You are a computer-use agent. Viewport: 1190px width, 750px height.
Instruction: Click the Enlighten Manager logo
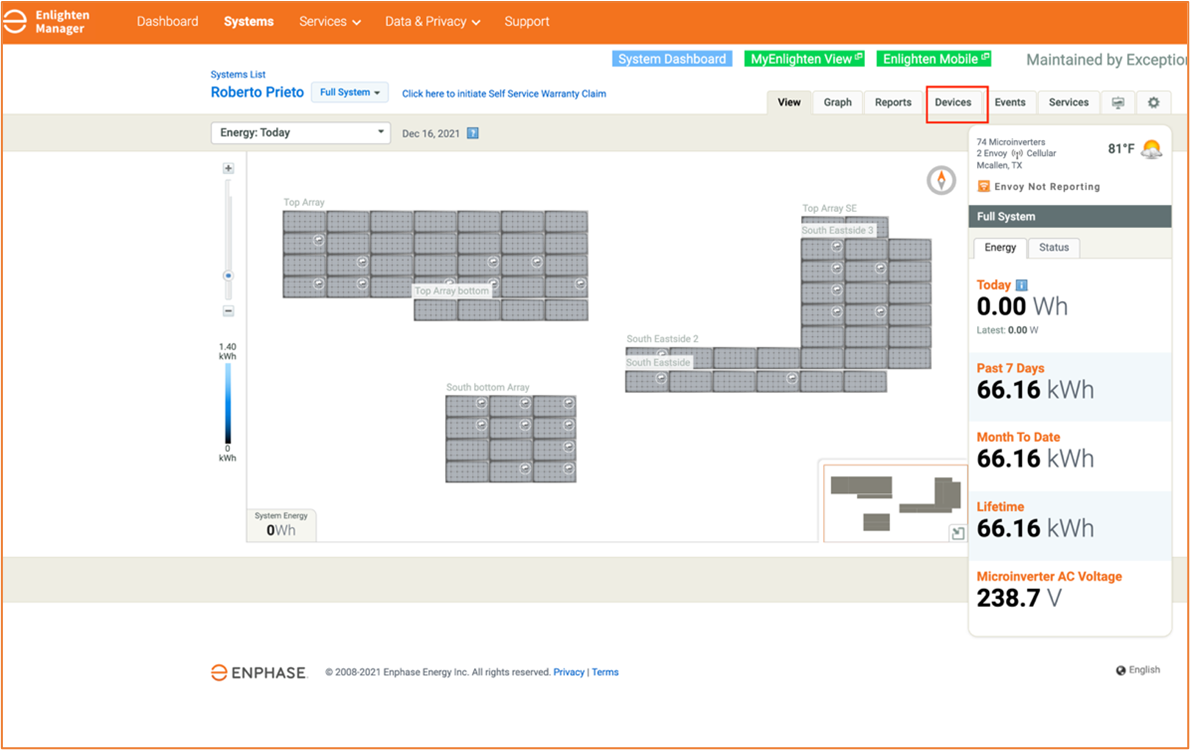coord(48,22)
